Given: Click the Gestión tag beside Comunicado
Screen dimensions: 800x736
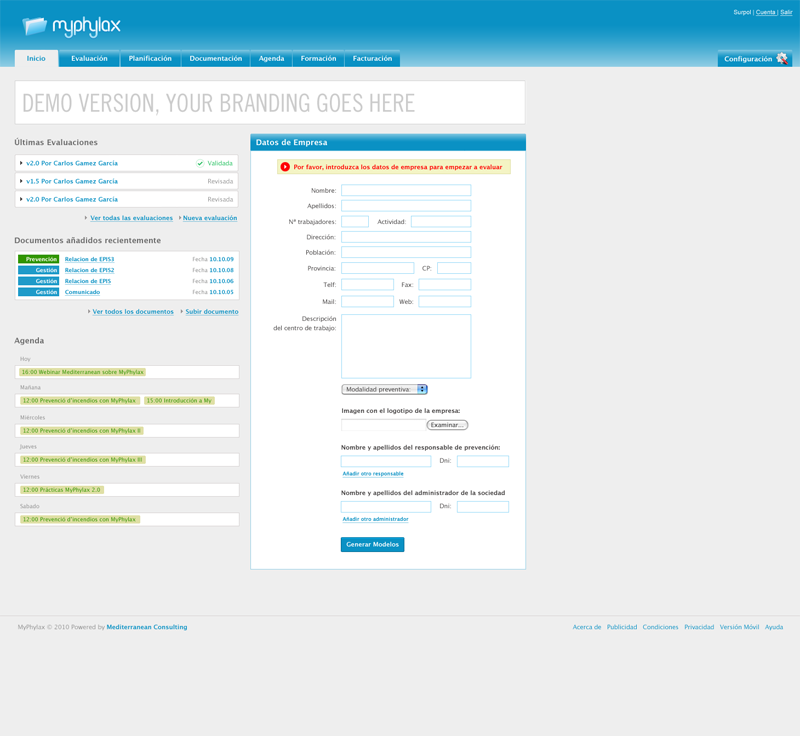Looking at the screenshot, I should tap(39, 292).
